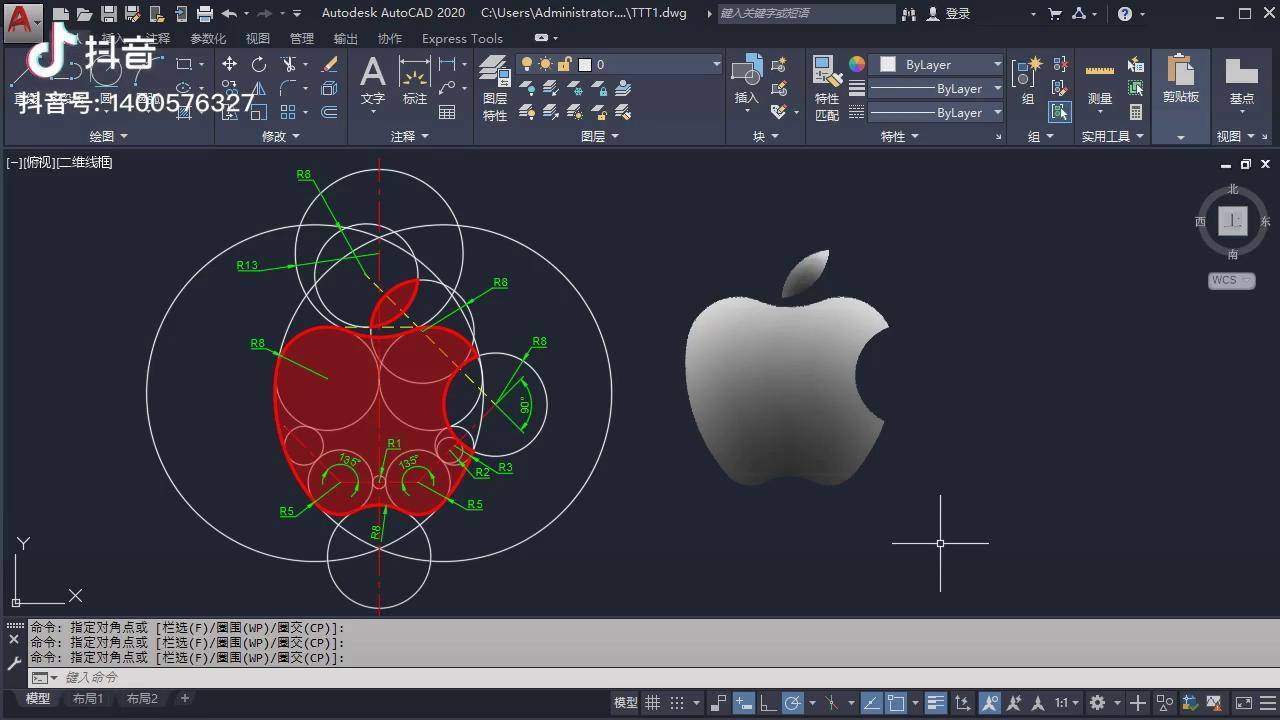Screen dimensions: 1280x720
Task: Click the WCS button near the ViewCube
Action: (1229, 281)
